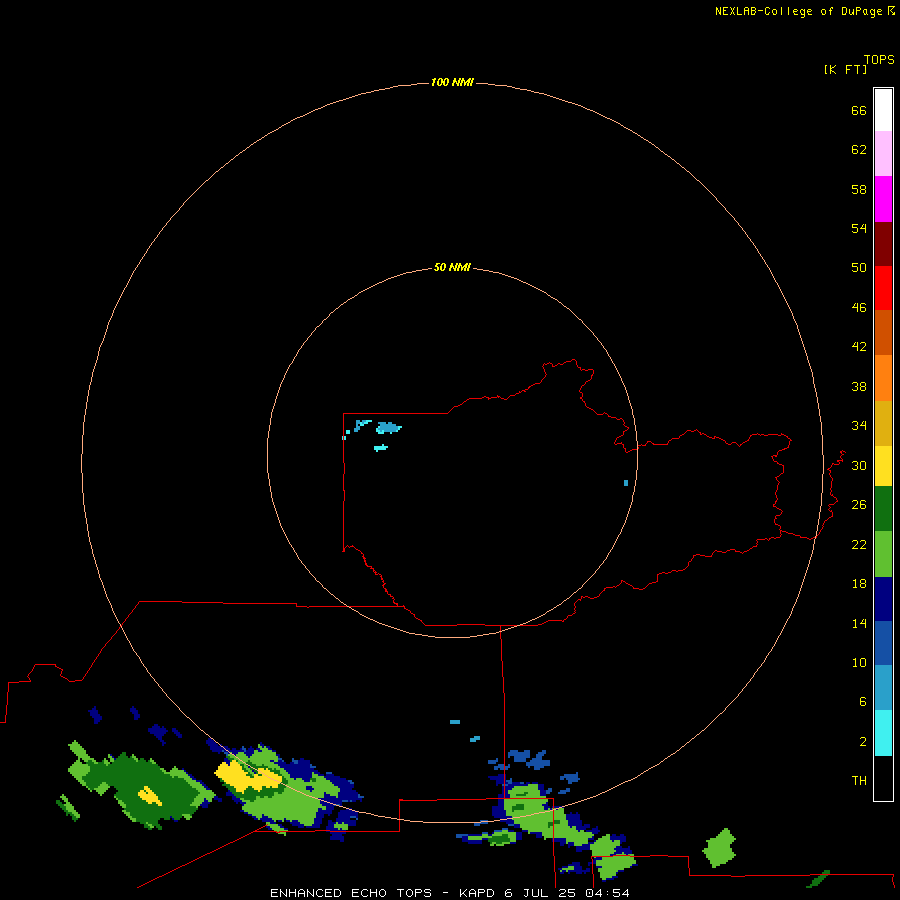
Task: Select the medium blue 14 legend swatch
Action: [x=883, y=643]
